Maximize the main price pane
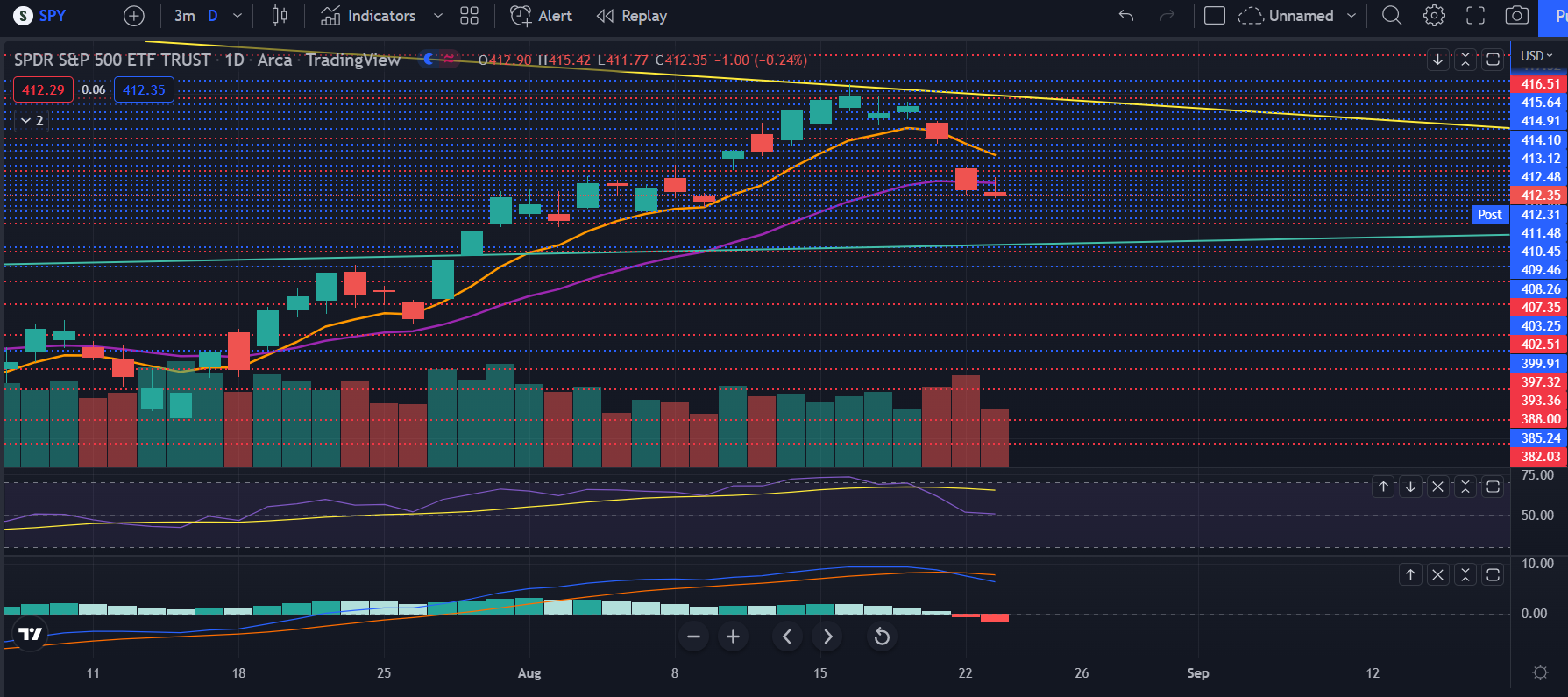1568x697 pixels. pyautogui.click(x=1493, y=60)
